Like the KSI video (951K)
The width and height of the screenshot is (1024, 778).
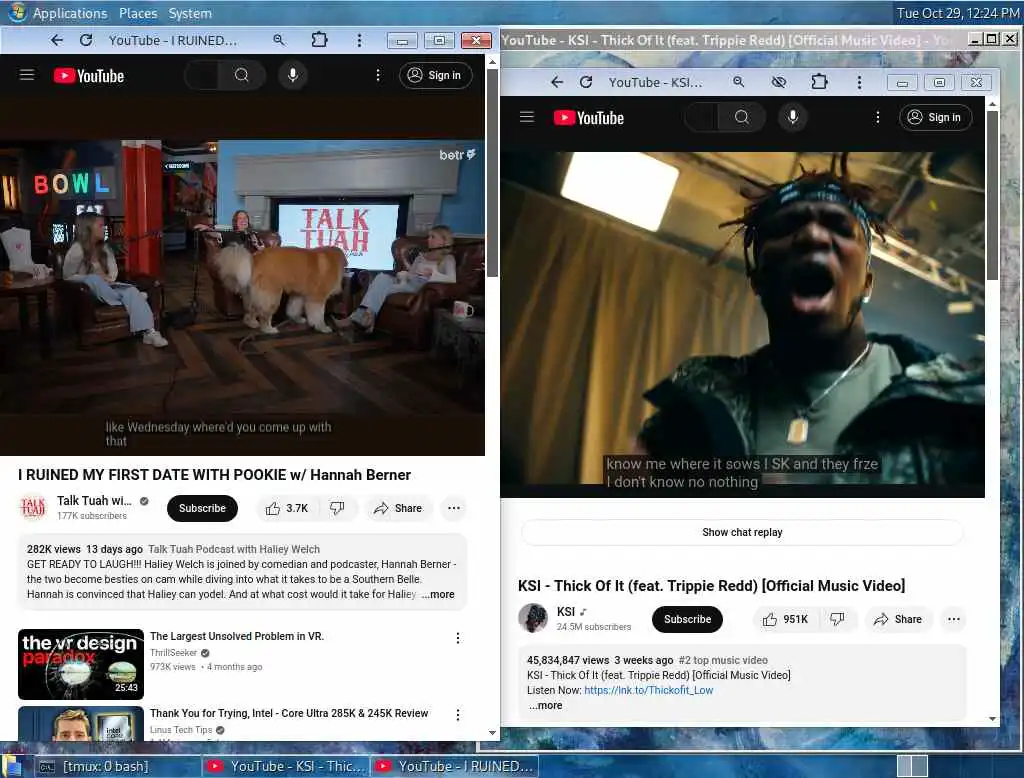(x=786, y=619)
